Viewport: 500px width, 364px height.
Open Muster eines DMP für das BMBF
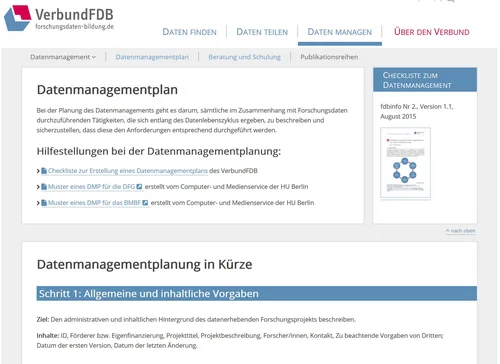(x=94, y=203)
